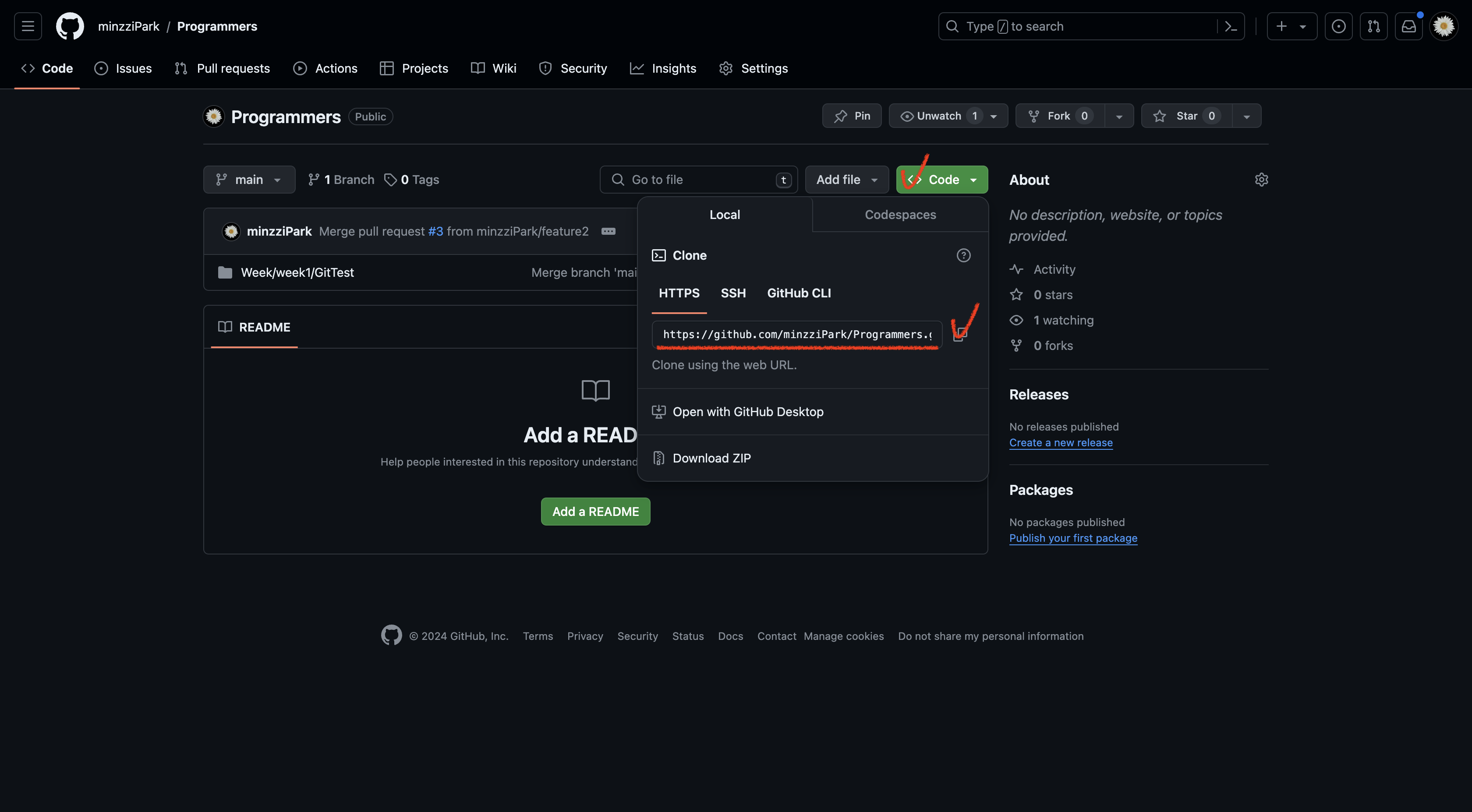Screen dimensions: 1472x812
Task: Switch to the Issues tab
Action: tap(124, 69)
